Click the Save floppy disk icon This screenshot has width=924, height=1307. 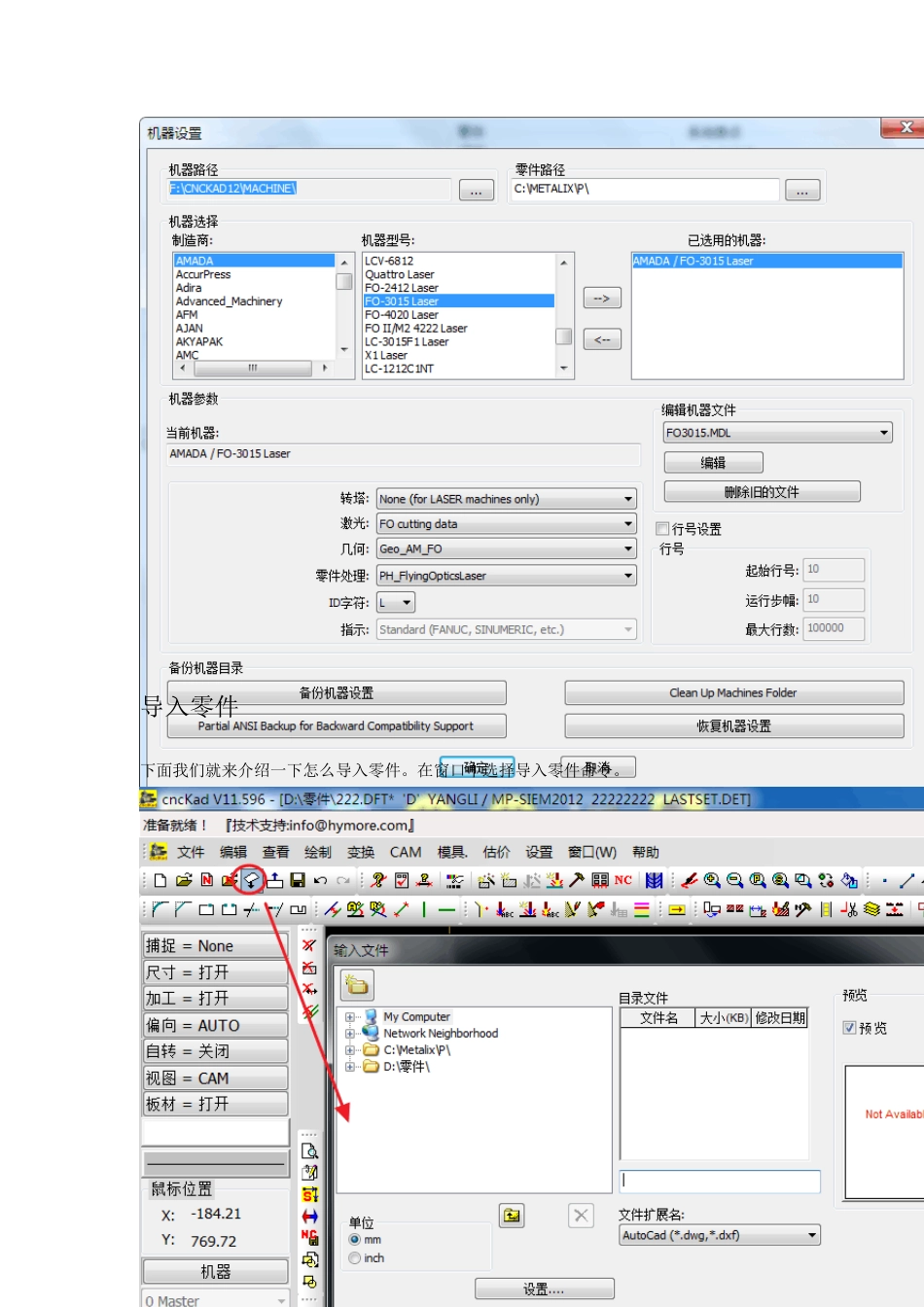pyautogui.click(x=298, y=881)
